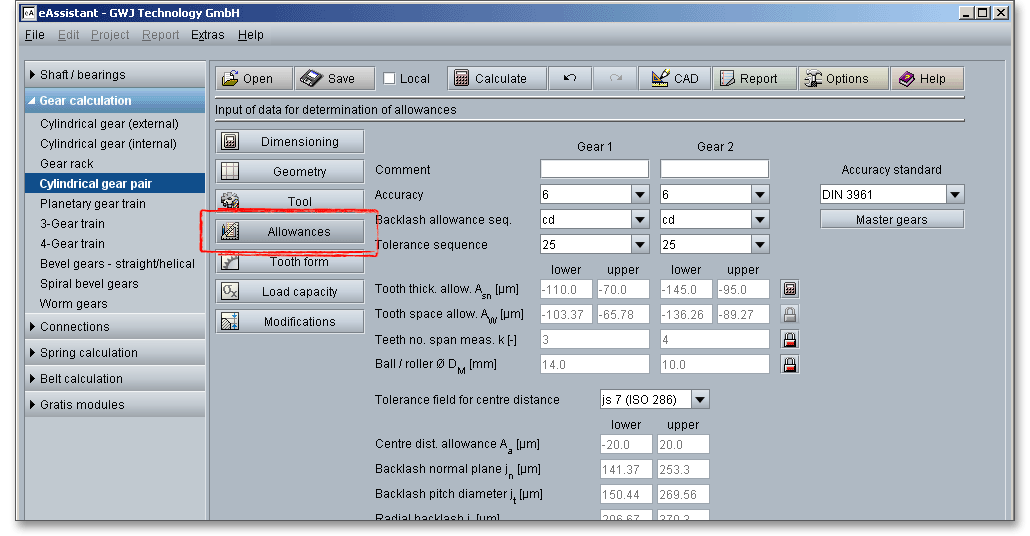
Task: Click the calculator icon beside tooth thickness allowance
Action: click(790, 289)
